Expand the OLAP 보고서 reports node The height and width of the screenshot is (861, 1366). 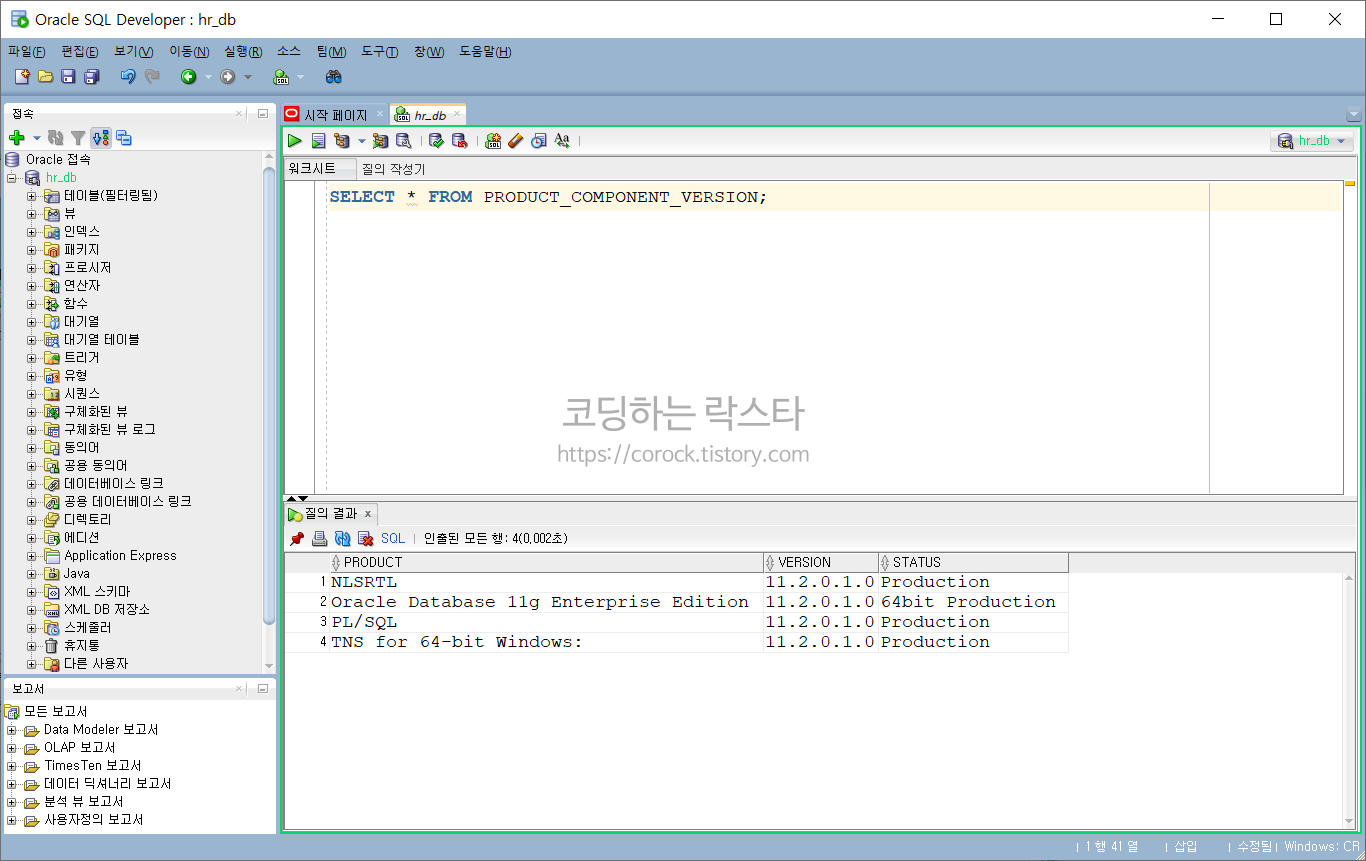pyautogui.click(x=12, y=747)
